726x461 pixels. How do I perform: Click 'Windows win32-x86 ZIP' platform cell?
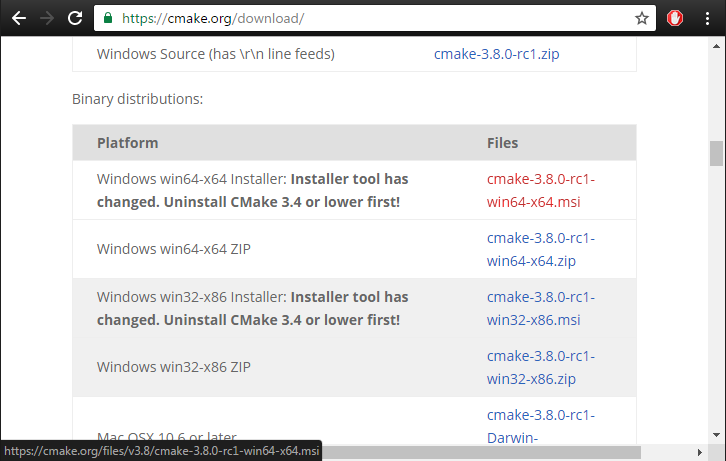tap(174, 367)
